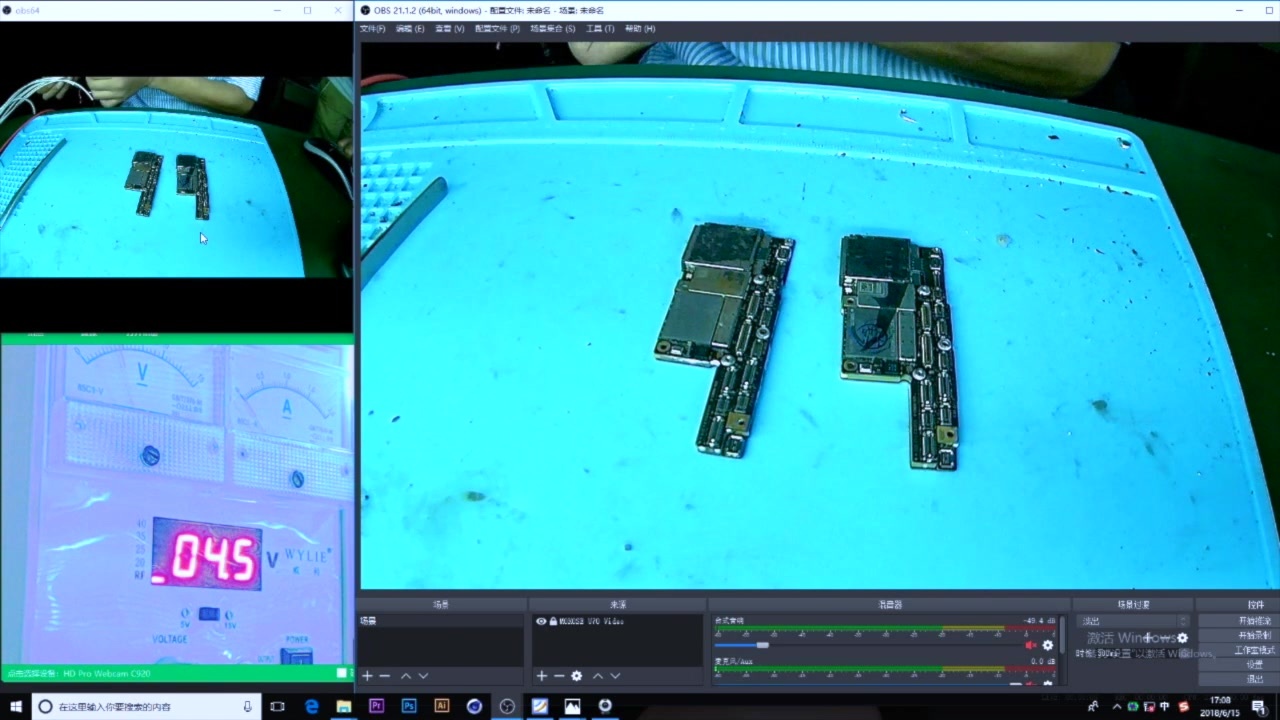Click the OBS preview canvas
1280x720 pixels.
(818, 315)
